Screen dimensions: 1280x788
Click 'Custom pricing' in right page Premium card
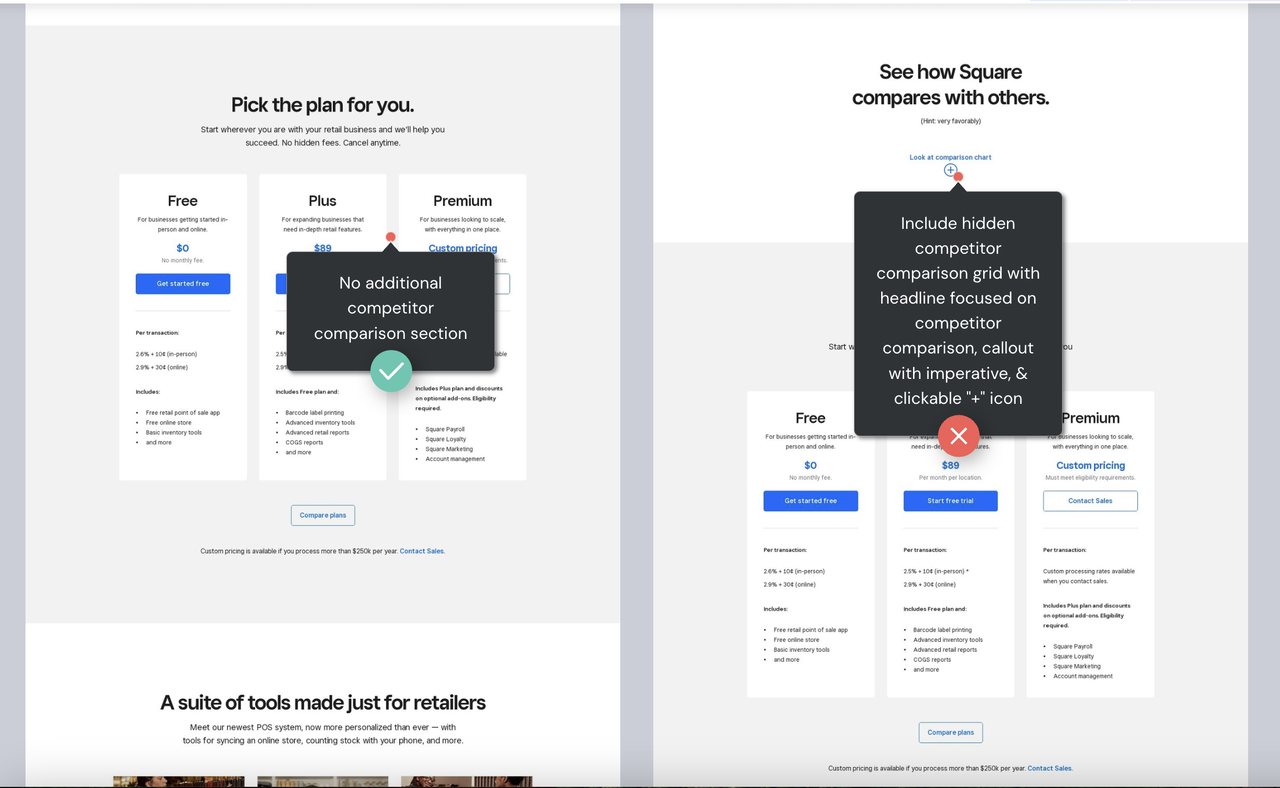point(1090,465)
